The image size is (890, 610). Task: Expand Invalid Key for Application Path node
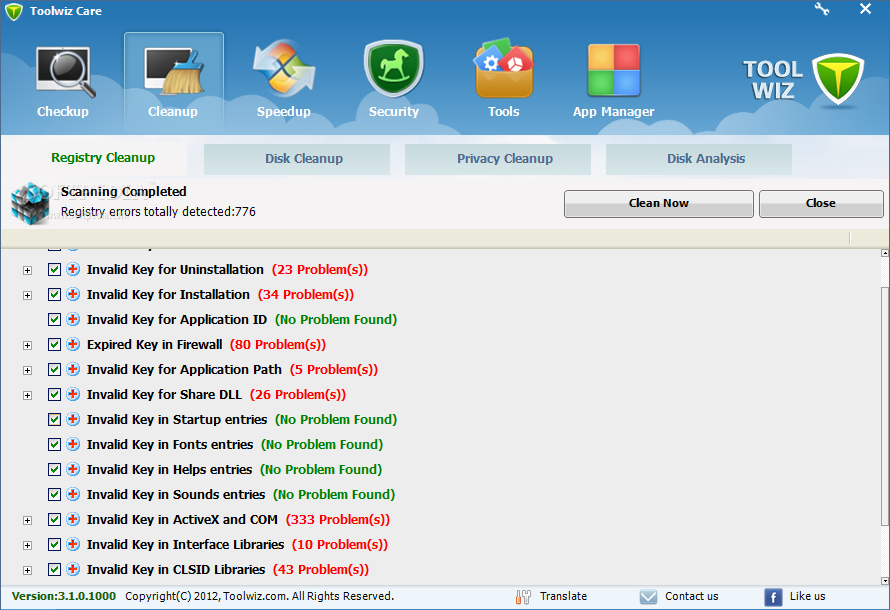(27, 371)
